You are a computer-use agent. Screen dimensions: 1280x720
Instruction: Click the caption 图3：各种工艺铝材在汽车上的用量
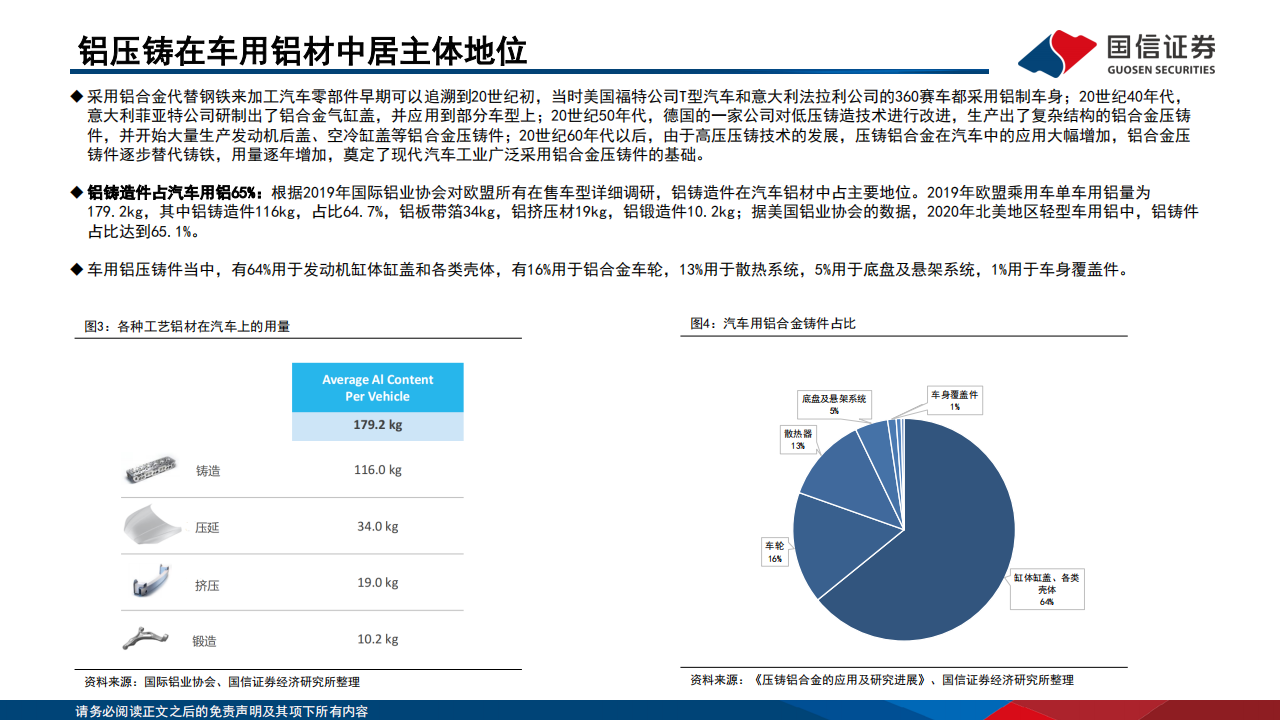pos(187,326)
